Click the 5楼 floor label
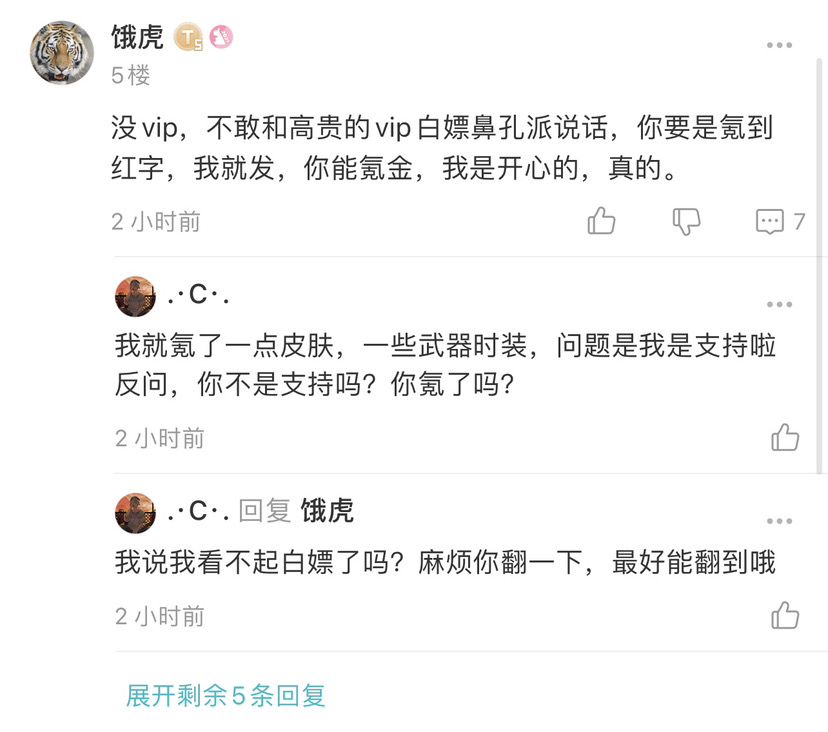This screenshot has width=828, height=732. coord(131,75)
